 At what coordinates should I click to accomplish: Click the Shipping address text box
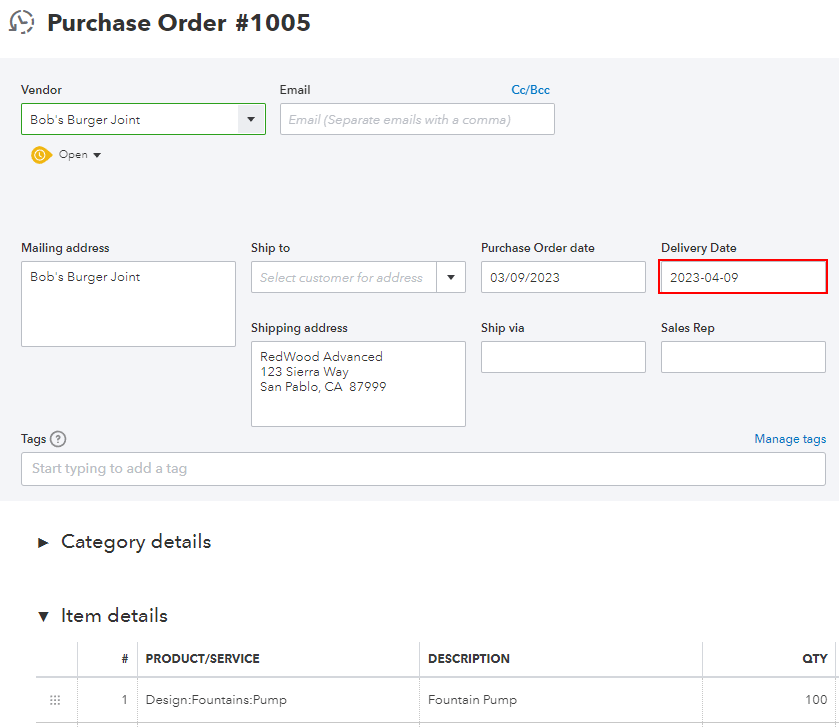pos(358,384)
